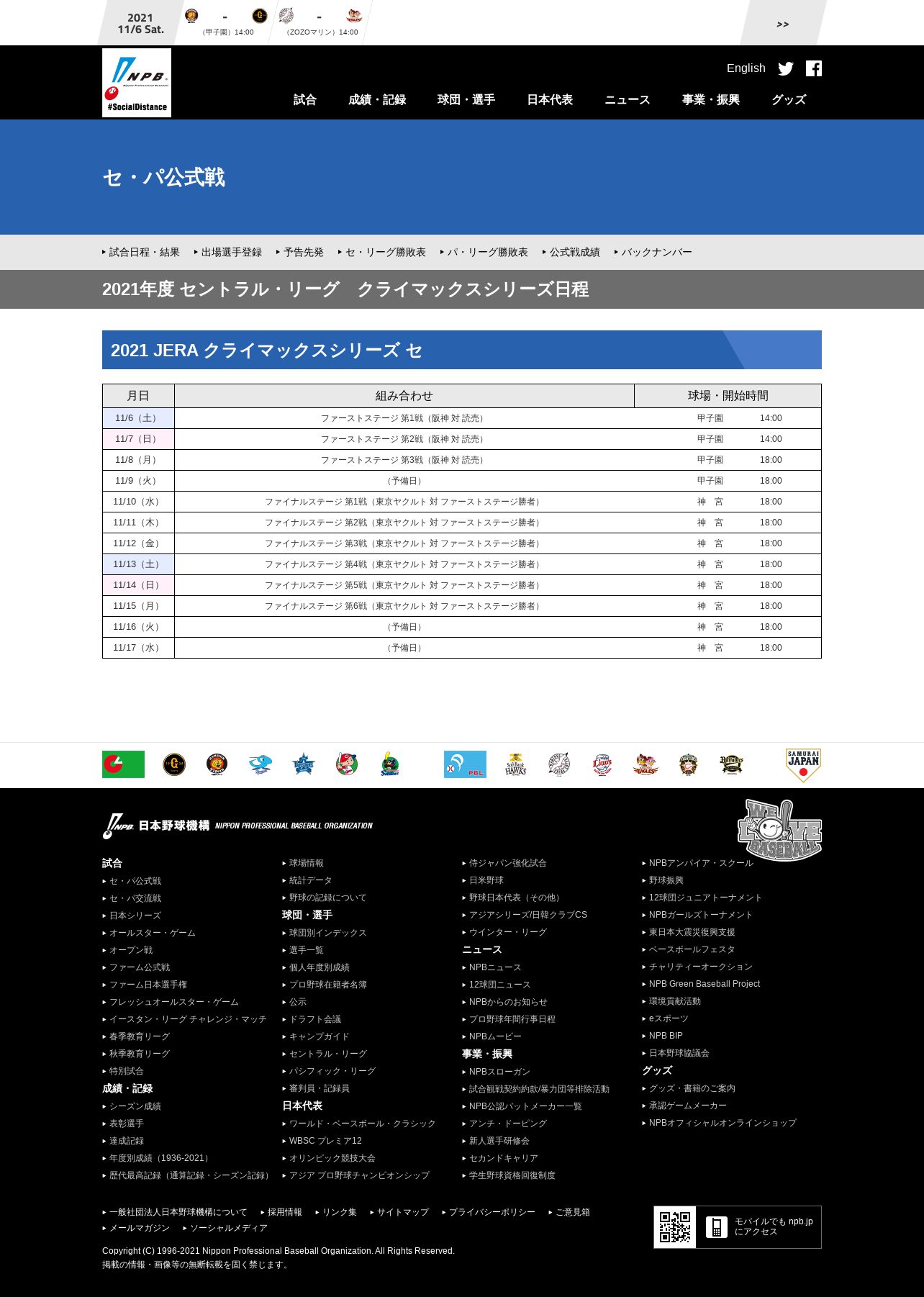This screenshot has width=924, height=1297.
Task: Open NPB Twitter page icon
Action: [x=786, y=68]
